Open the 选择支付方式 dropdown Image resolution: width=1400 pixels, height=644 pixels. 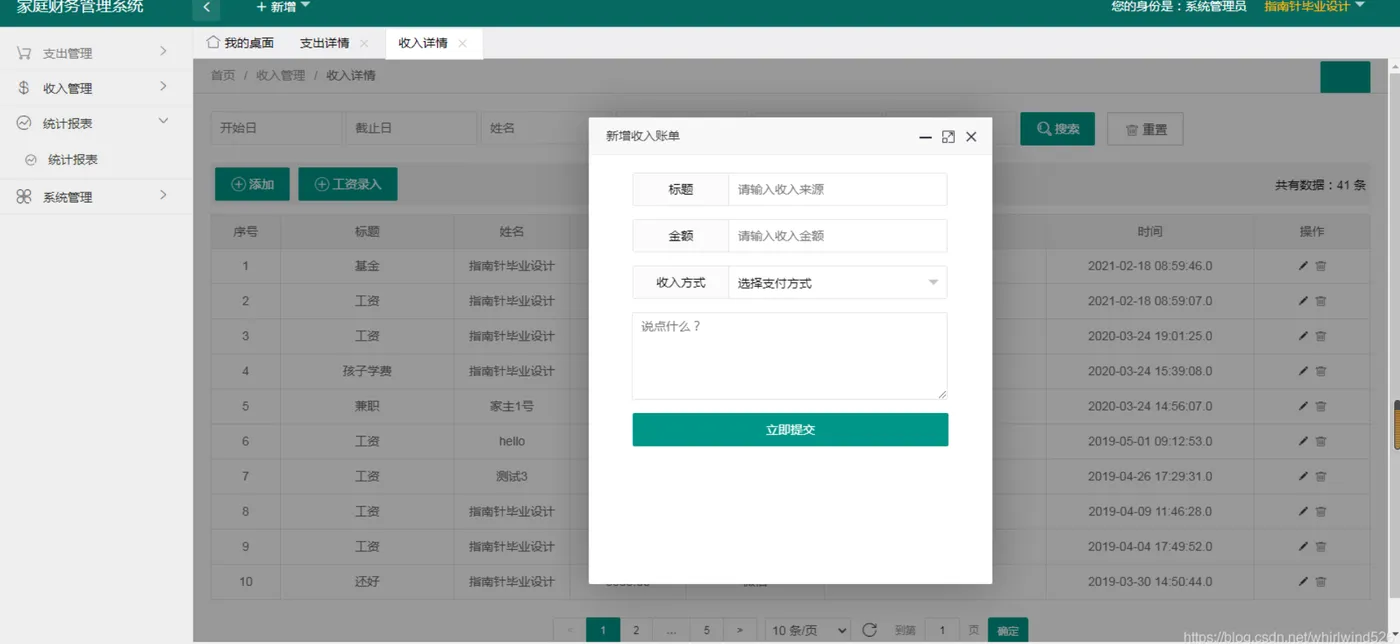pyautogui.click(x=837, y=283)
